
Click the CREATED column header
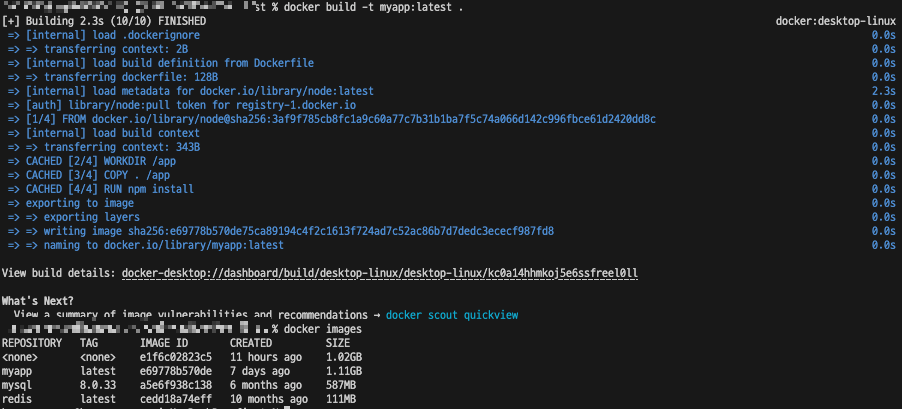pos(251,343)
